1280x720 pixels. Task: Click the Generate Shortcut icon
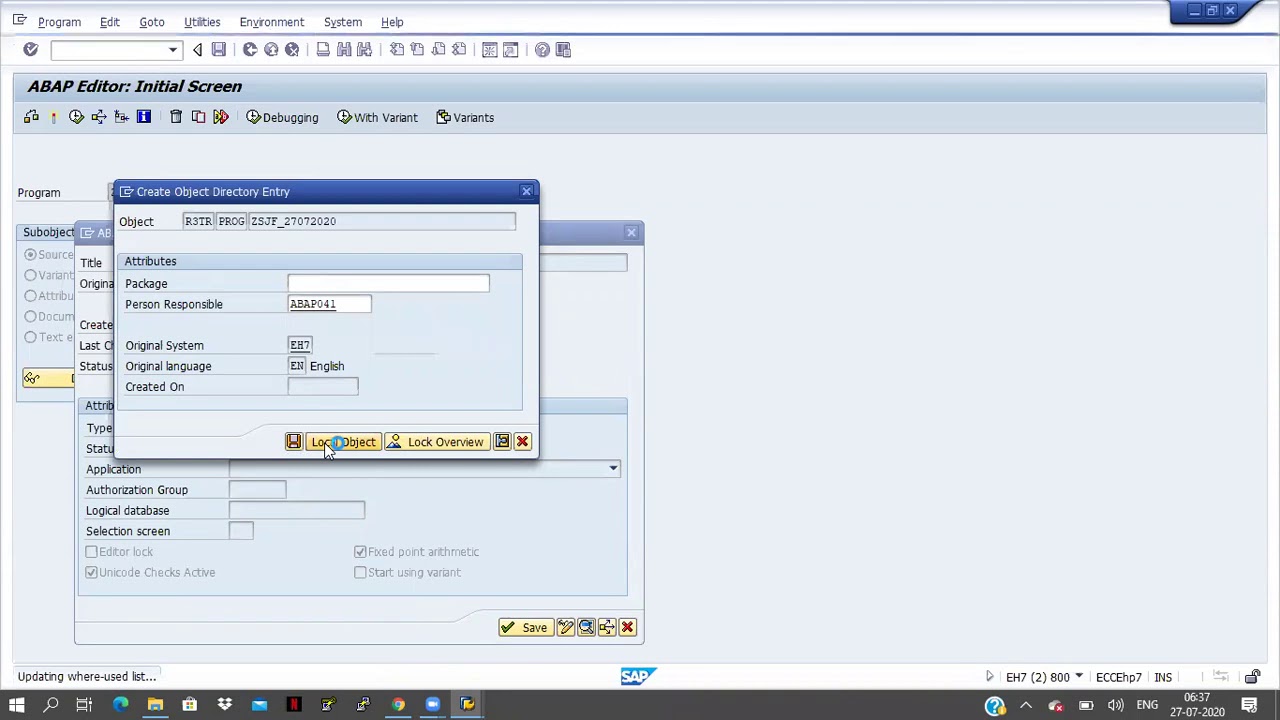[x=510, y=50]
